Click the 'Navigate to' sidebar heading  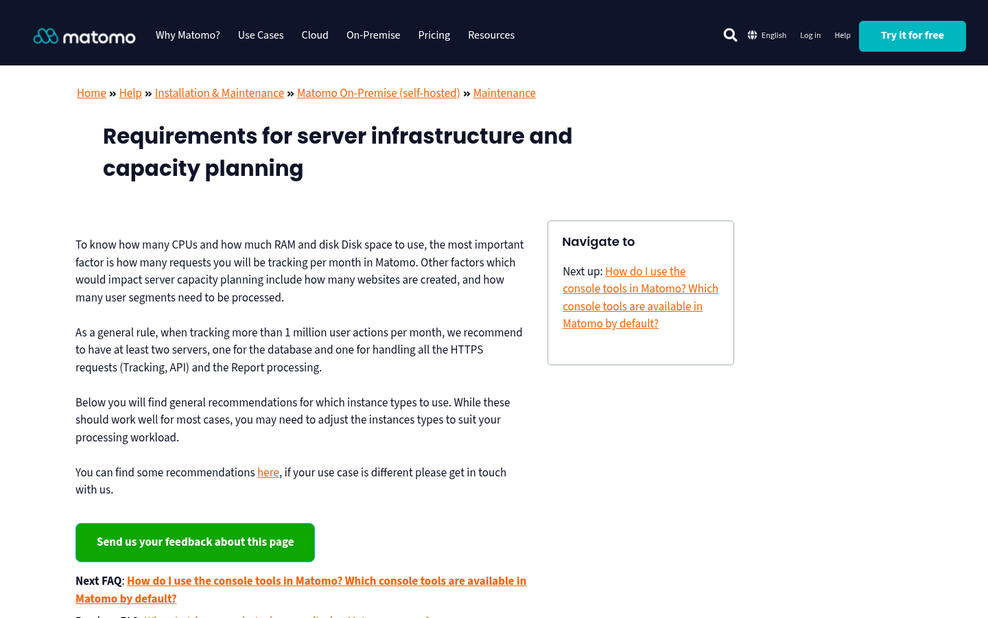[598, 242]
